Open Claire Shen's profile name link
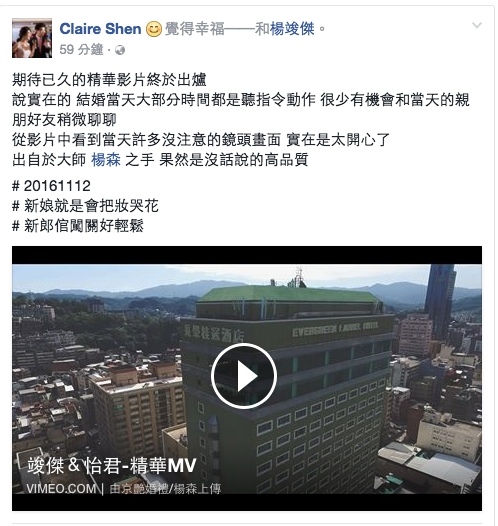The width and height of the screenshot is (498, 526). click(x=100, y=29)
